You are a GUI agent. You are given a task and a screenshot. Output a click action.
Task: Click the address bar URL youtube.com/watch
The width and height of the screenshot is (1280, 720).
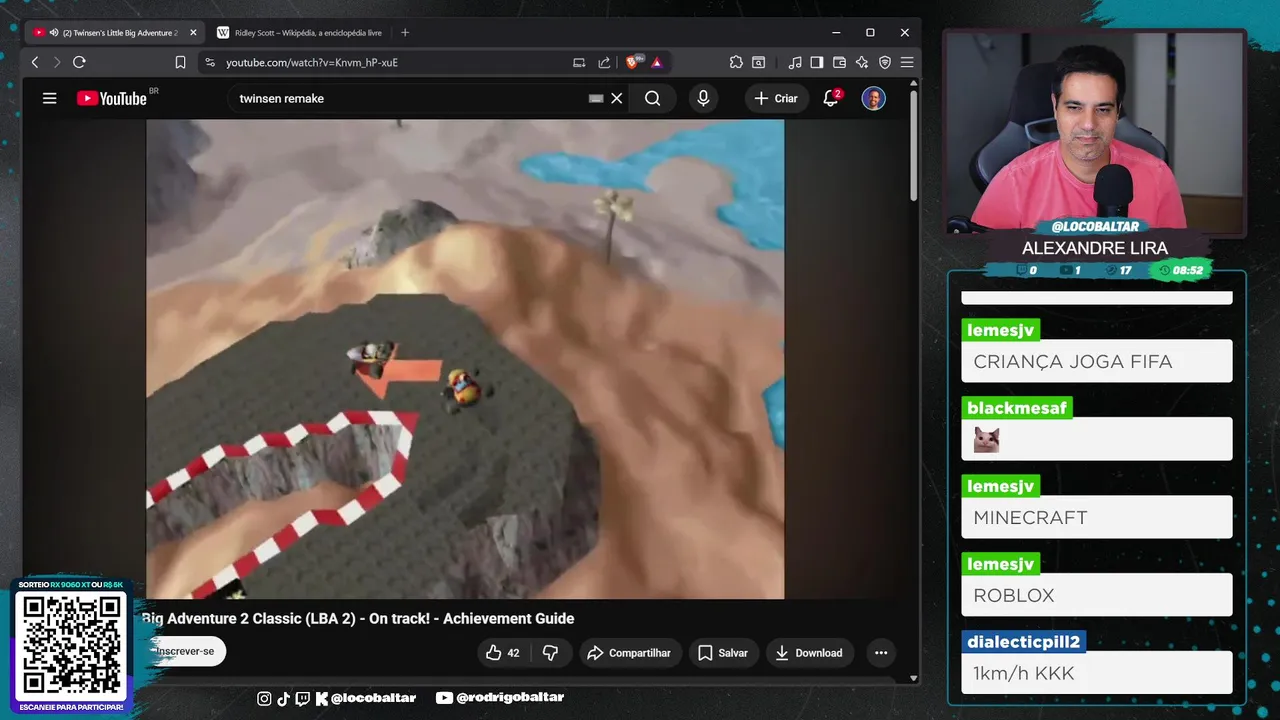point(312,62)
